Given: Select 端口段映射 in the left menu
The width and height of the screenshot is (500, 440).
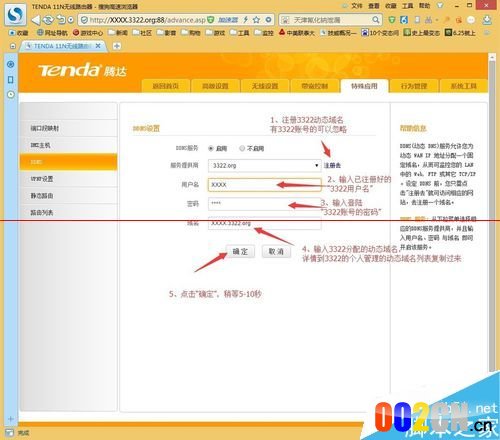Looking at the screenshot, I should [x=69, y=128].
